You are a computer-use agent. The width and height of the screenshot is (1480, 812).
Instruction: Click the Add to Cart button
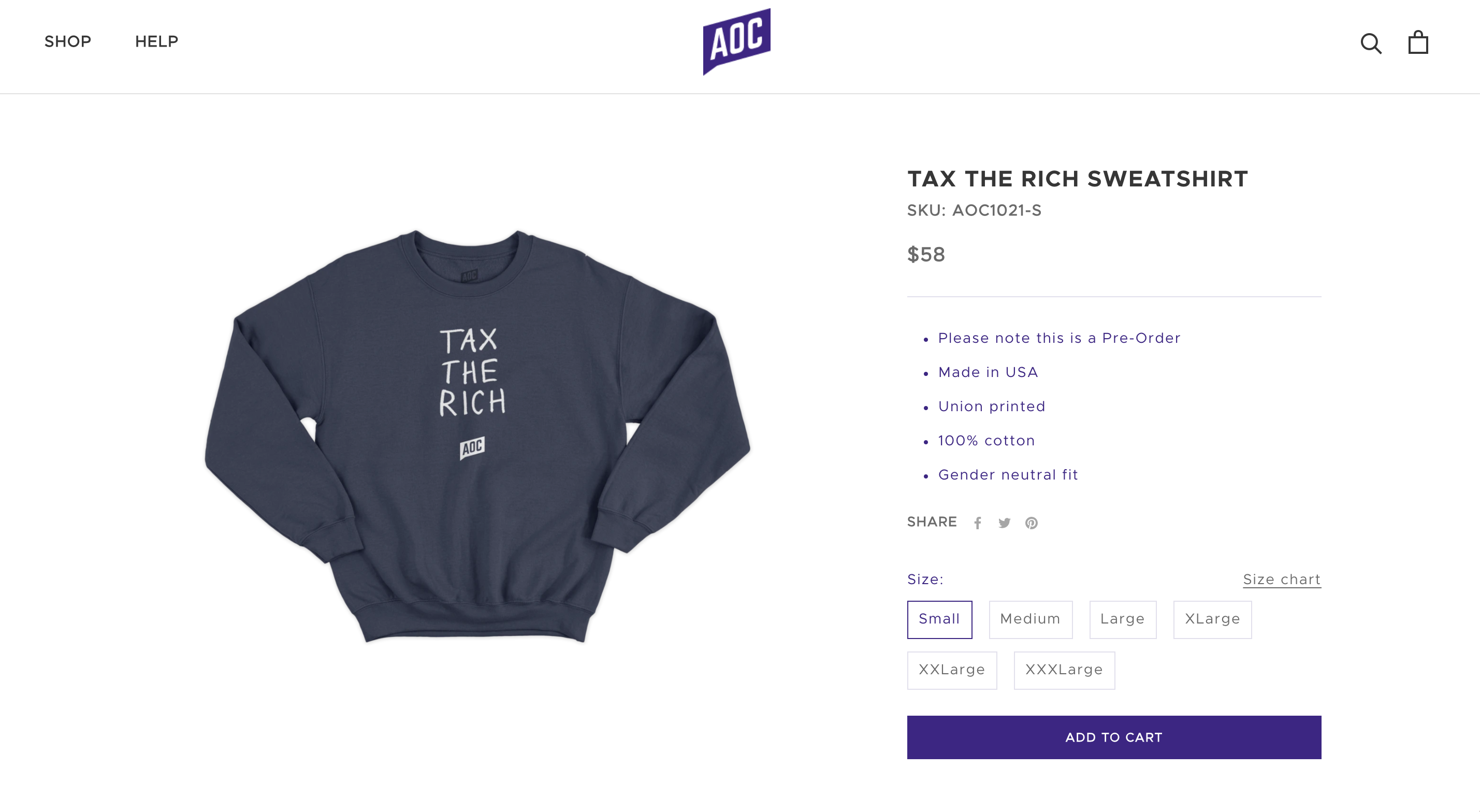pyautogui.click(x=1114, y=737)
